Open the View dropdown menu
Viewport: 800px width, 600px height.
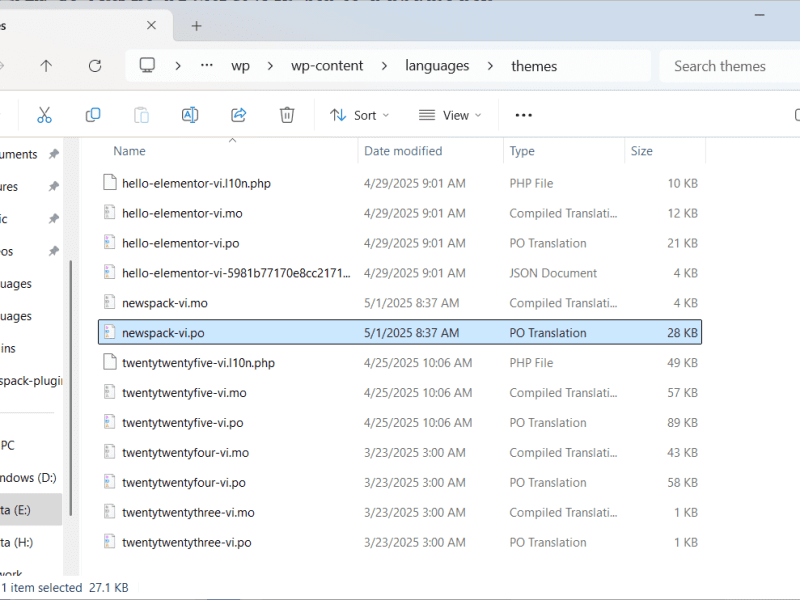(449, 115)
